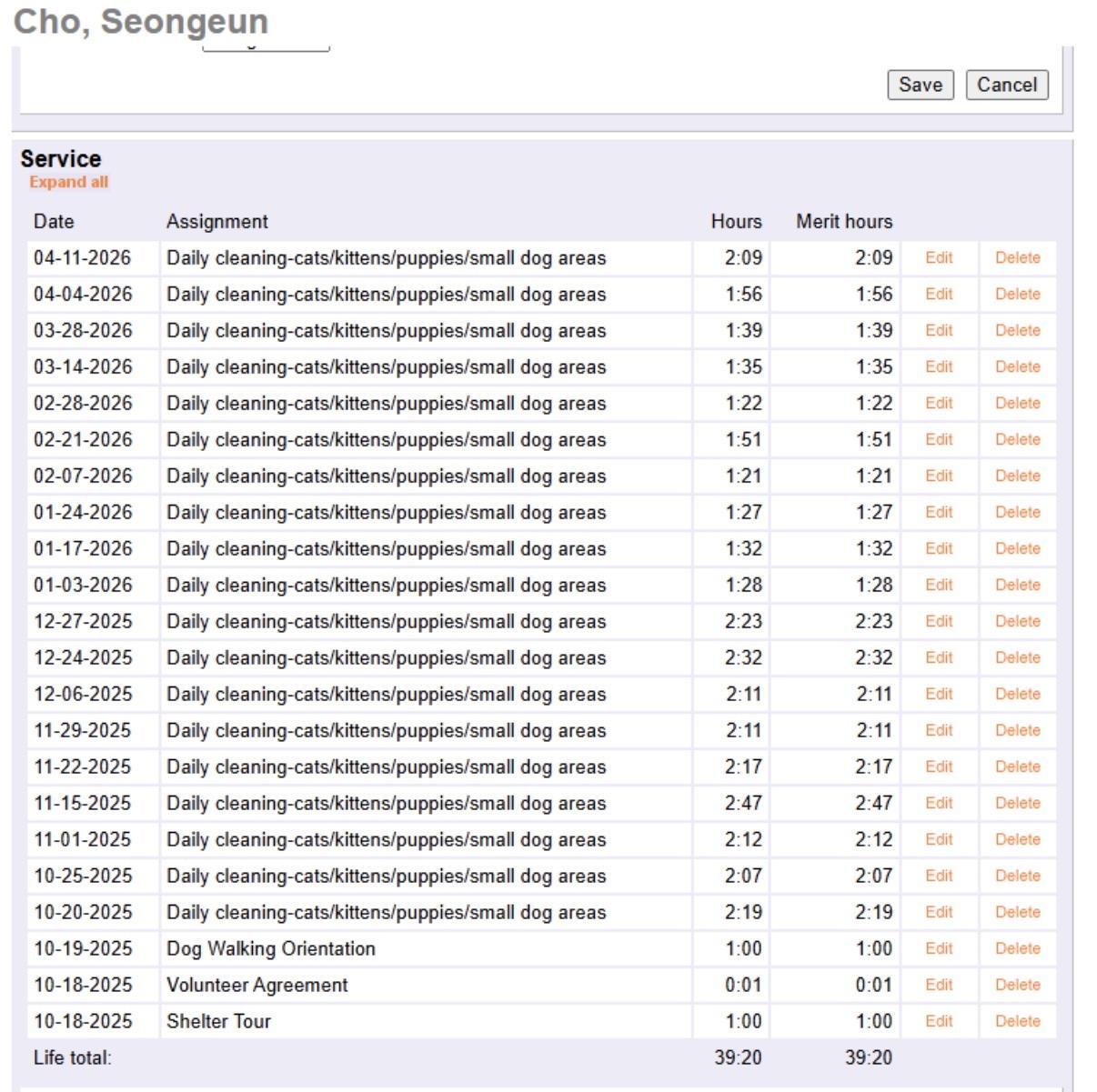Viewport: 1097px width, 1092px height.
Task: Click the Cancel button
Action: [x=1006, y=85]
